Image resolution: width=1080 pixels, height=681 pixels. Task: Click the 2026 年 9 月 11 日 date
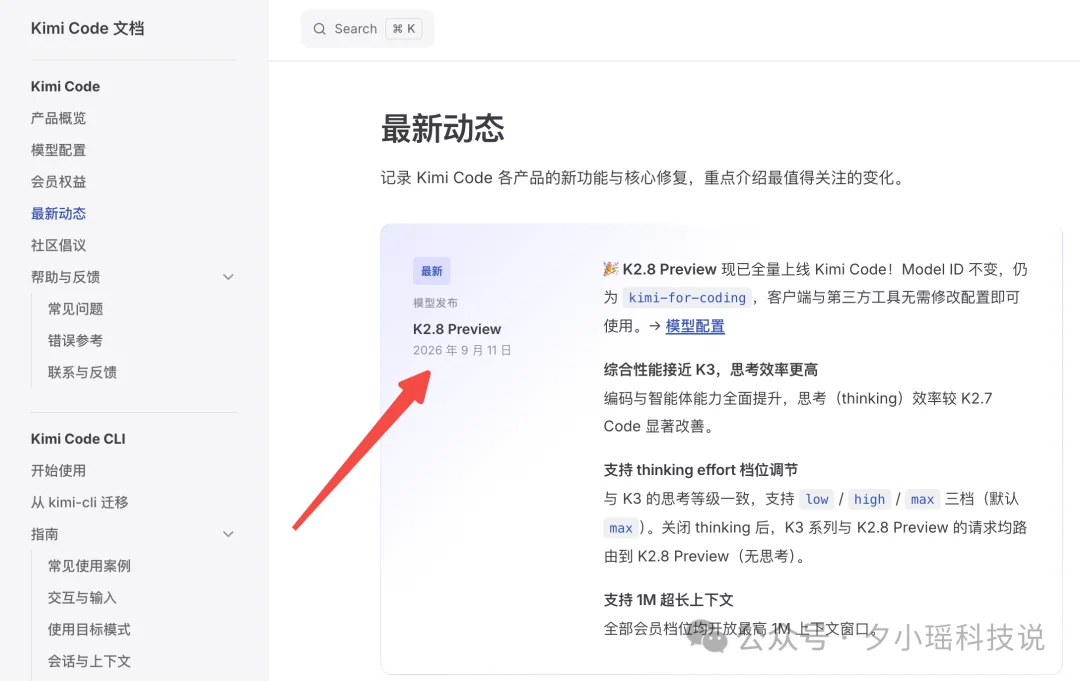[462, 350]
